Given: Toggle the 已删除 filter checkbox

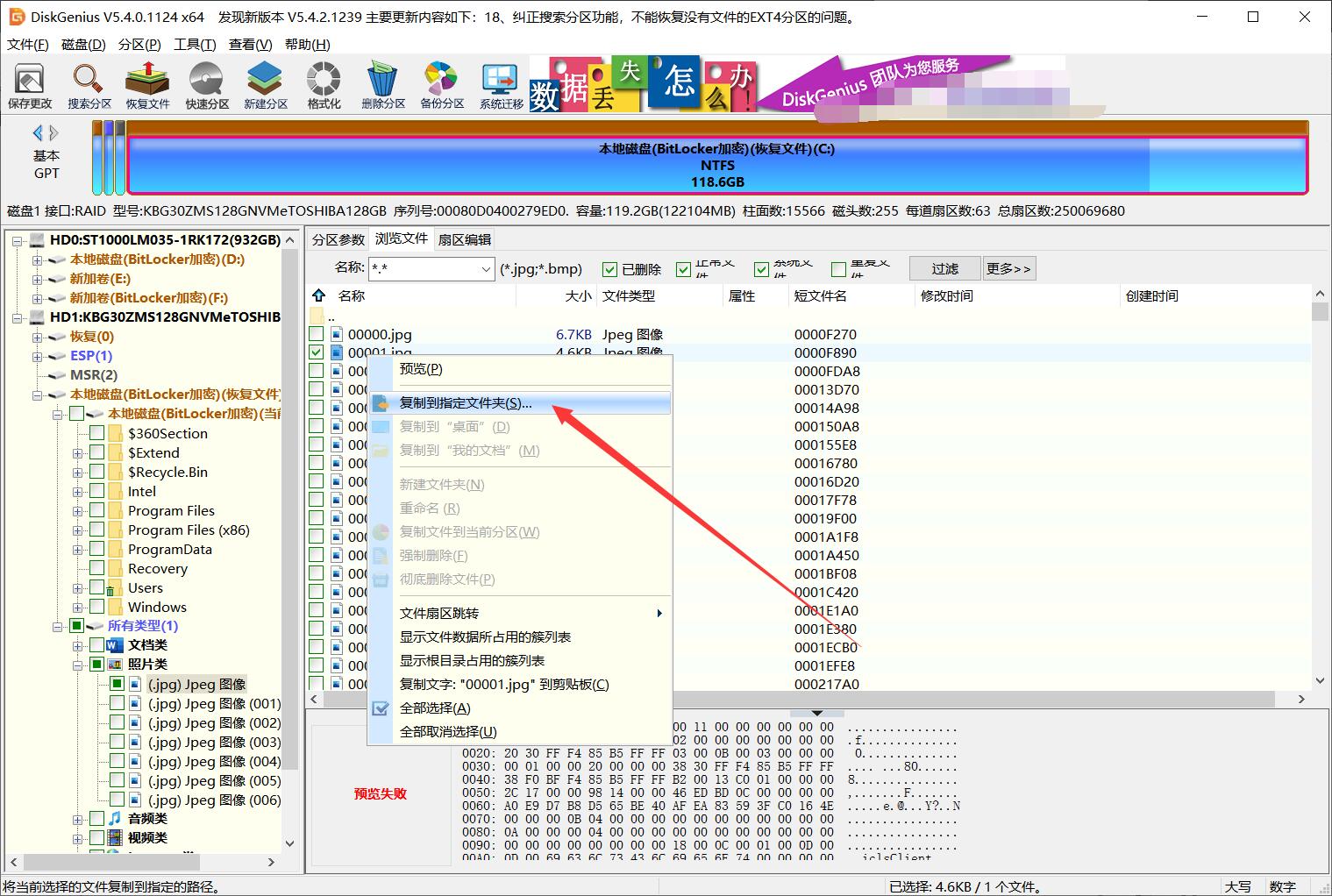Looking at the screenshot, I should 609,269.
